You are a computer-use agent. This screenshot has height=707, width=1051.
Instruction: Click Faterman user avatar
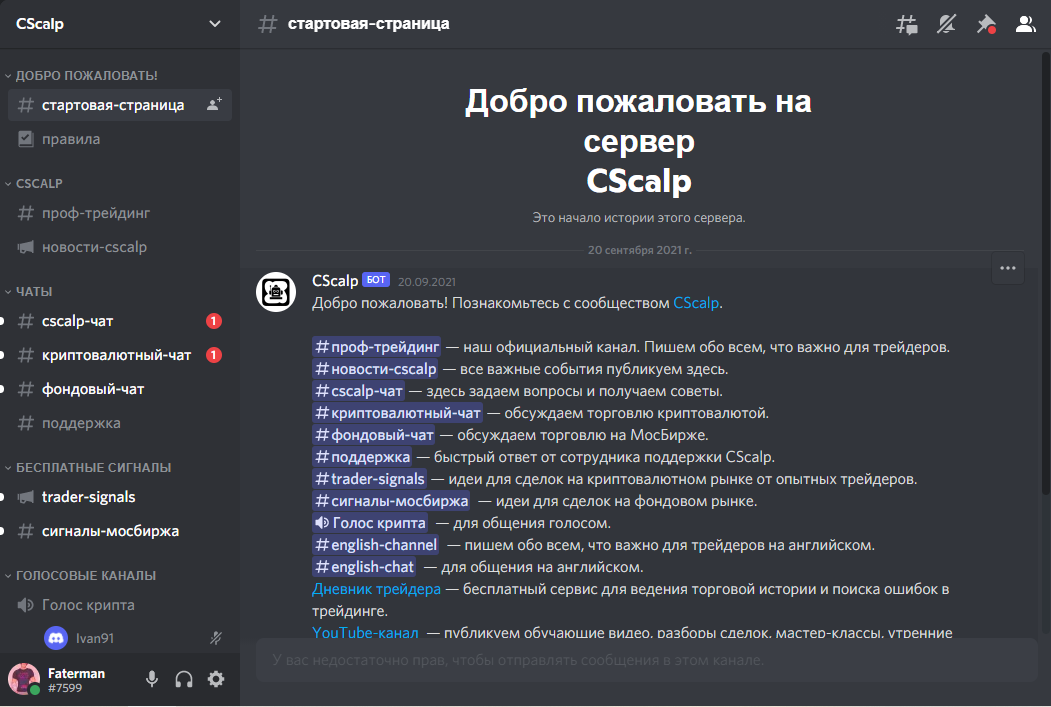point(24,679)
